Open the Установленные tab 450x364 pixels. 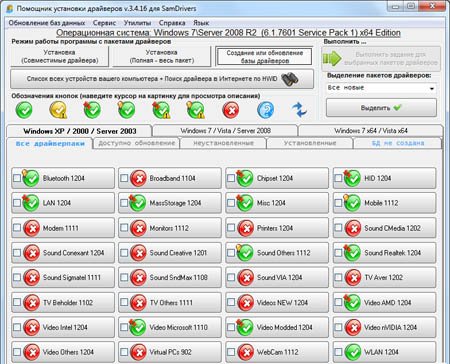click(310, 143)
